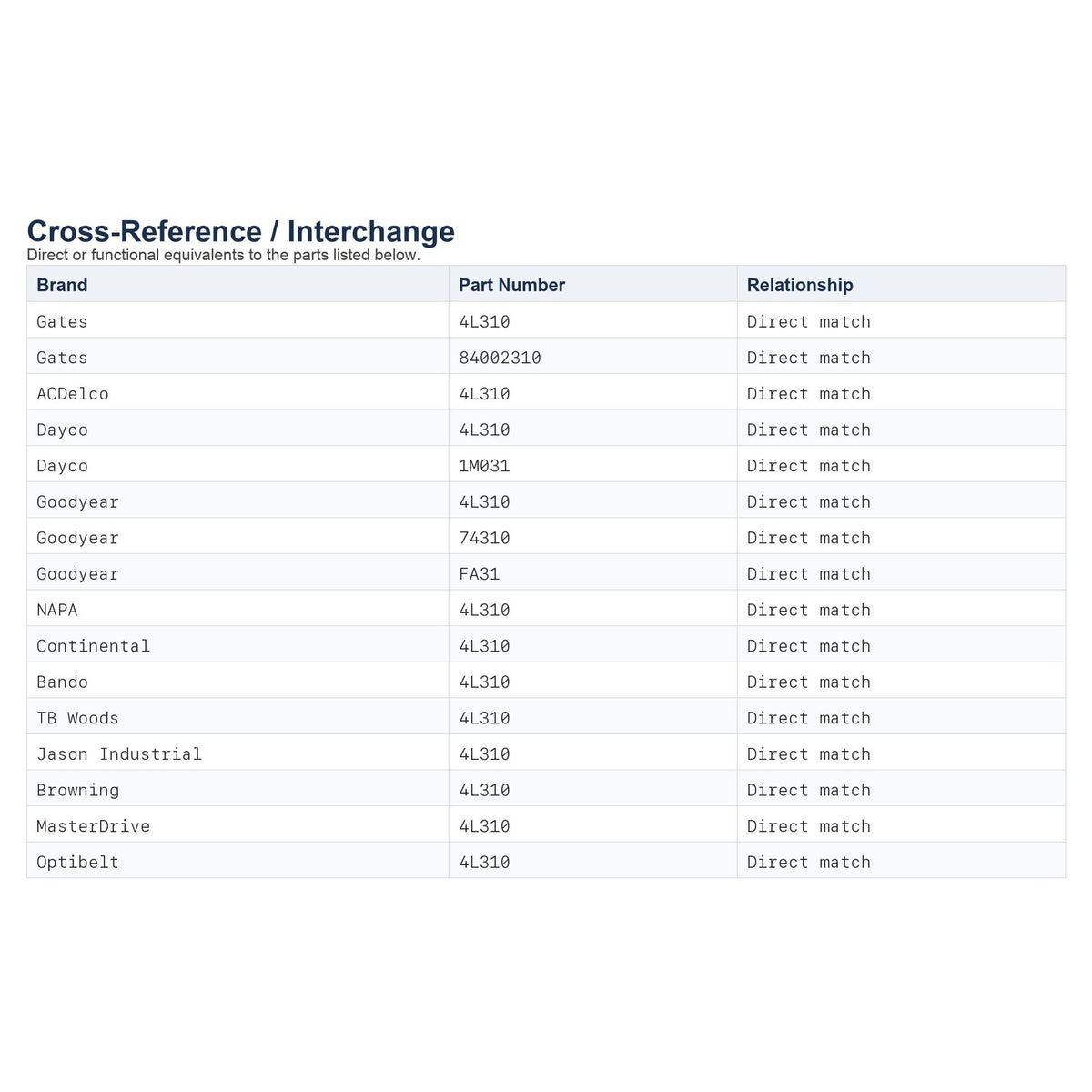Click the Browning brand cell
Image resolution: width=1092 pixels, height=1092 pixels.
pyautogui.click(x=238, y=790)
